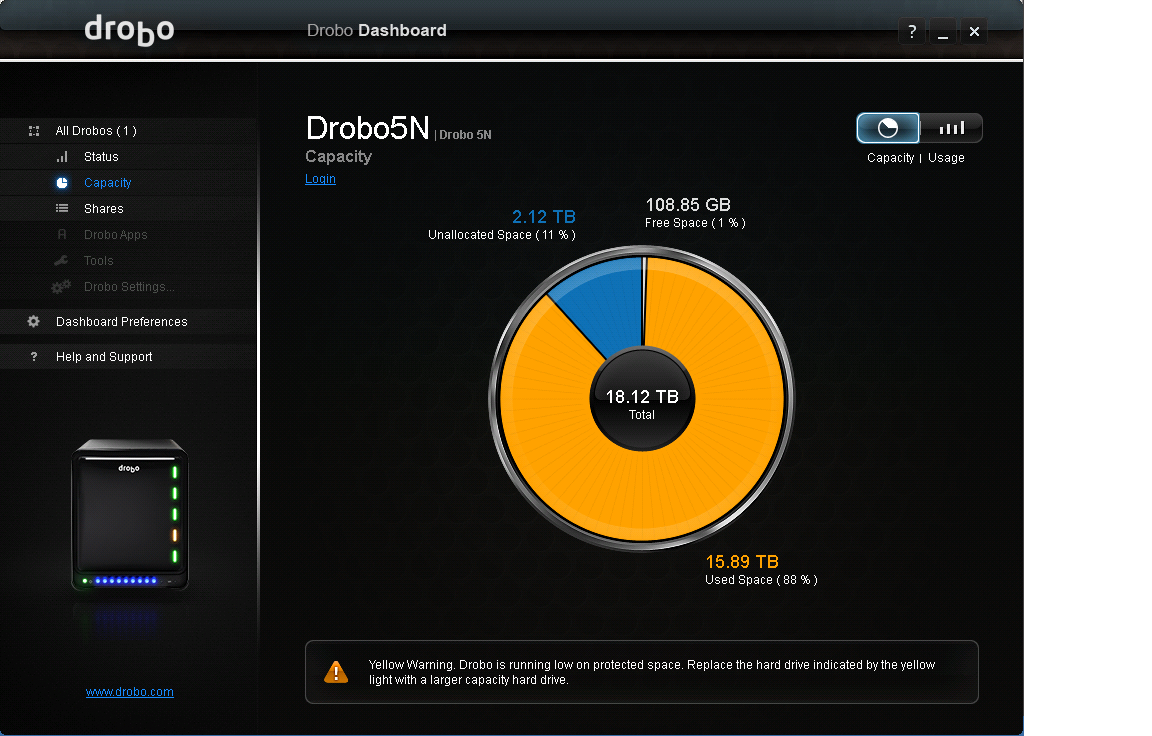This screenshot has height=736, width=1152.
Task: Click the Login link
Action: tap(320, 178)
